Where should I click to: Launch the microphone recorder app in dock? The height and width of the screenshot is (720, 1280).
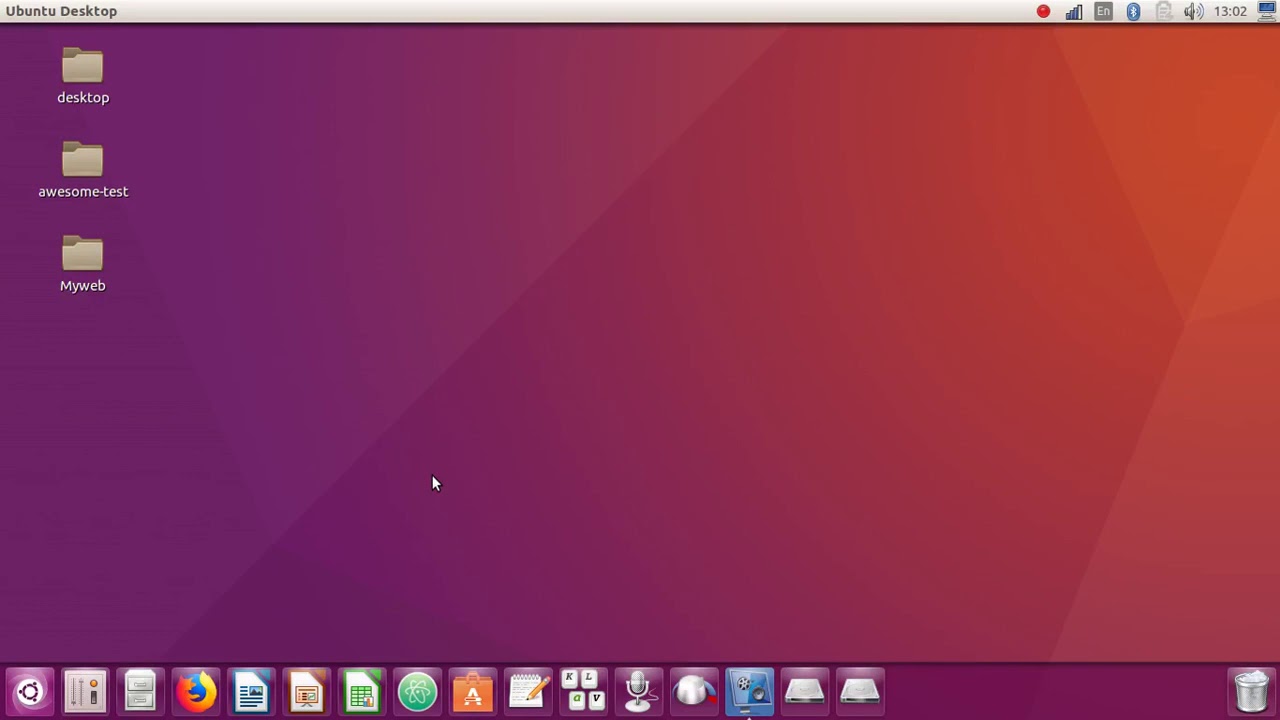coord(639,691)
